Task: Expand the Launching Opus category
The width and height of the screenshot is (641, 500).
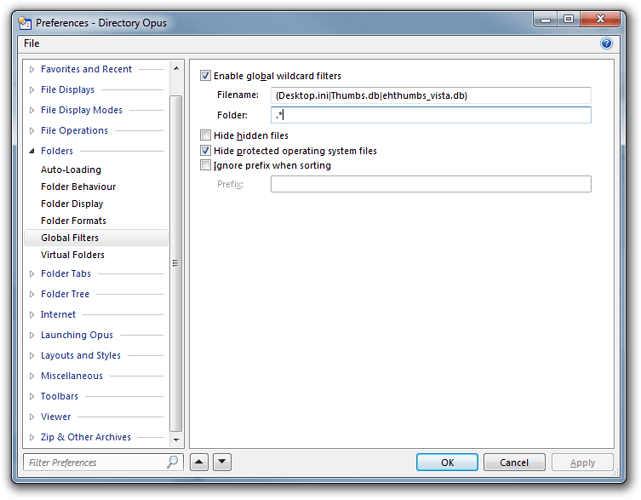Action: (32, 335)
